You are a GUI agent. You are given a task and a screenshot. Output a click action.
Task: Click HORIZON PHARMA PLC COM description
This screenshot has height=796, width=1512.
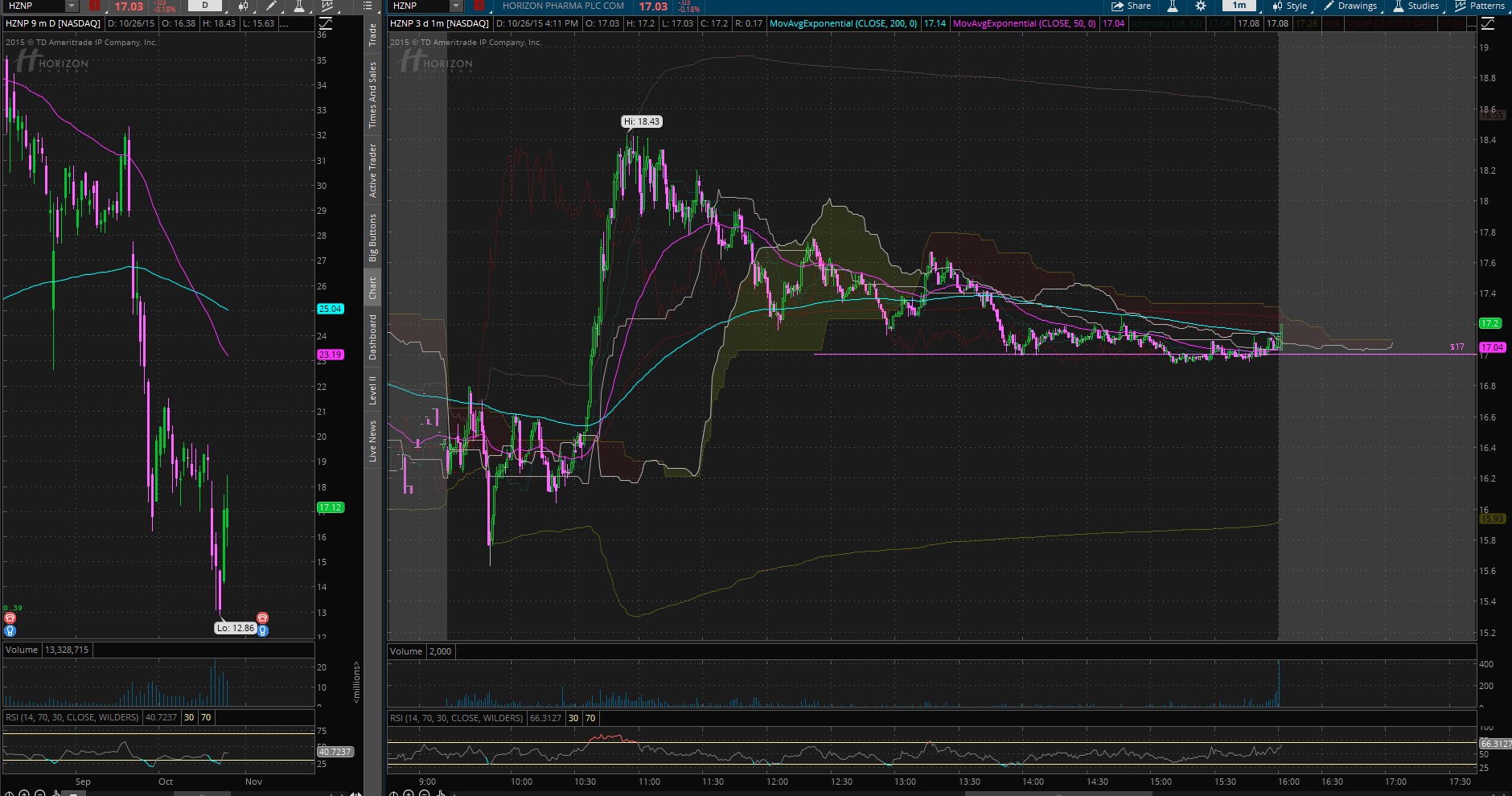coord(563,6)
